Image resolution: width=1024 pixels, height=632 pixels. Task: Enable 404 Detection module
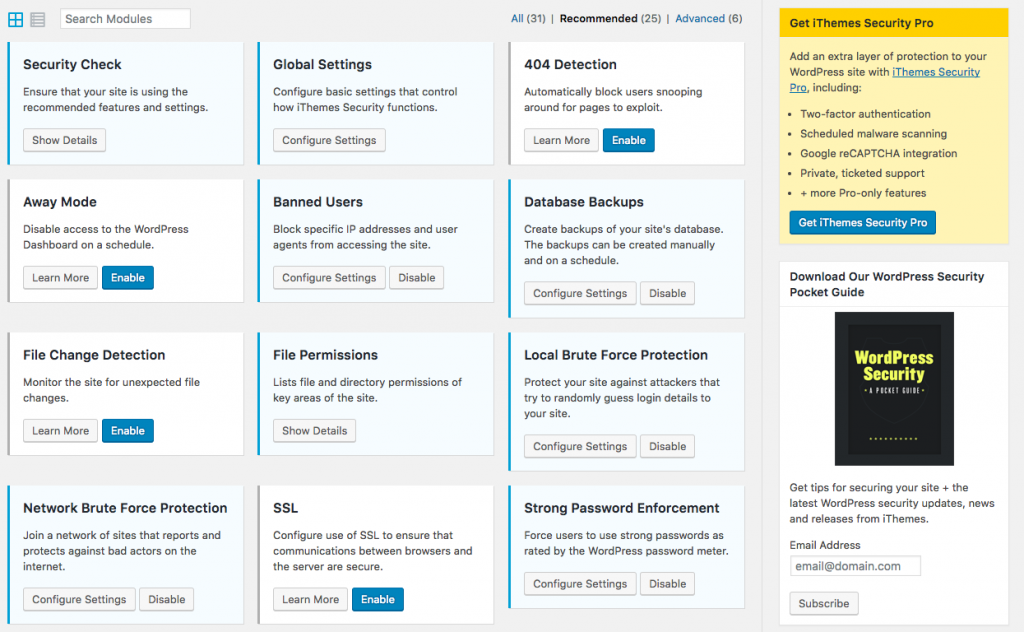(628, 140)
